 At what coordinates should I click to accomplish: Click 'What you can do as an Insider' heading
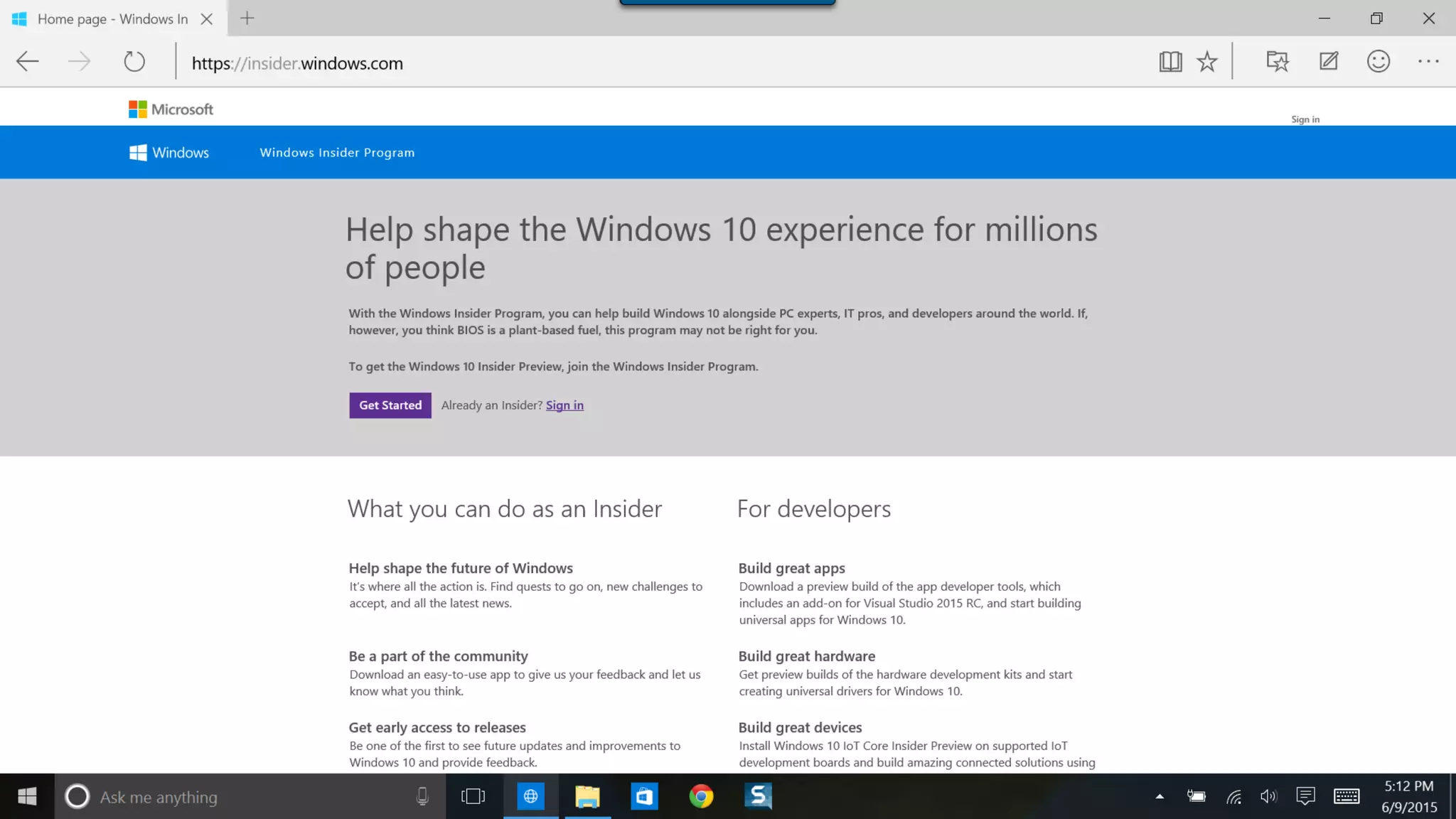[x=505, y=509]
